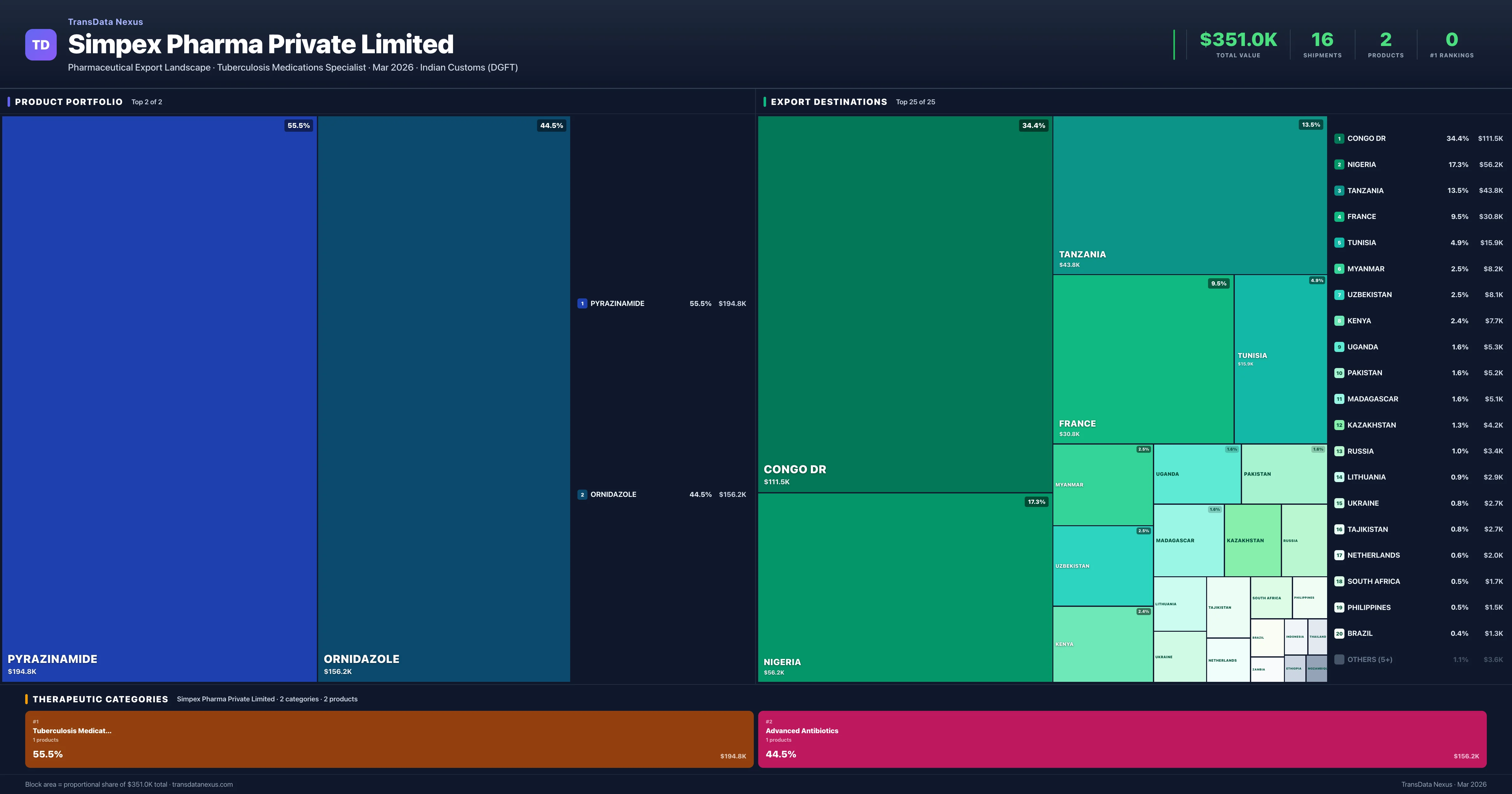Click Pyrazinamide rank 1 badge in product list

(582, 304)
